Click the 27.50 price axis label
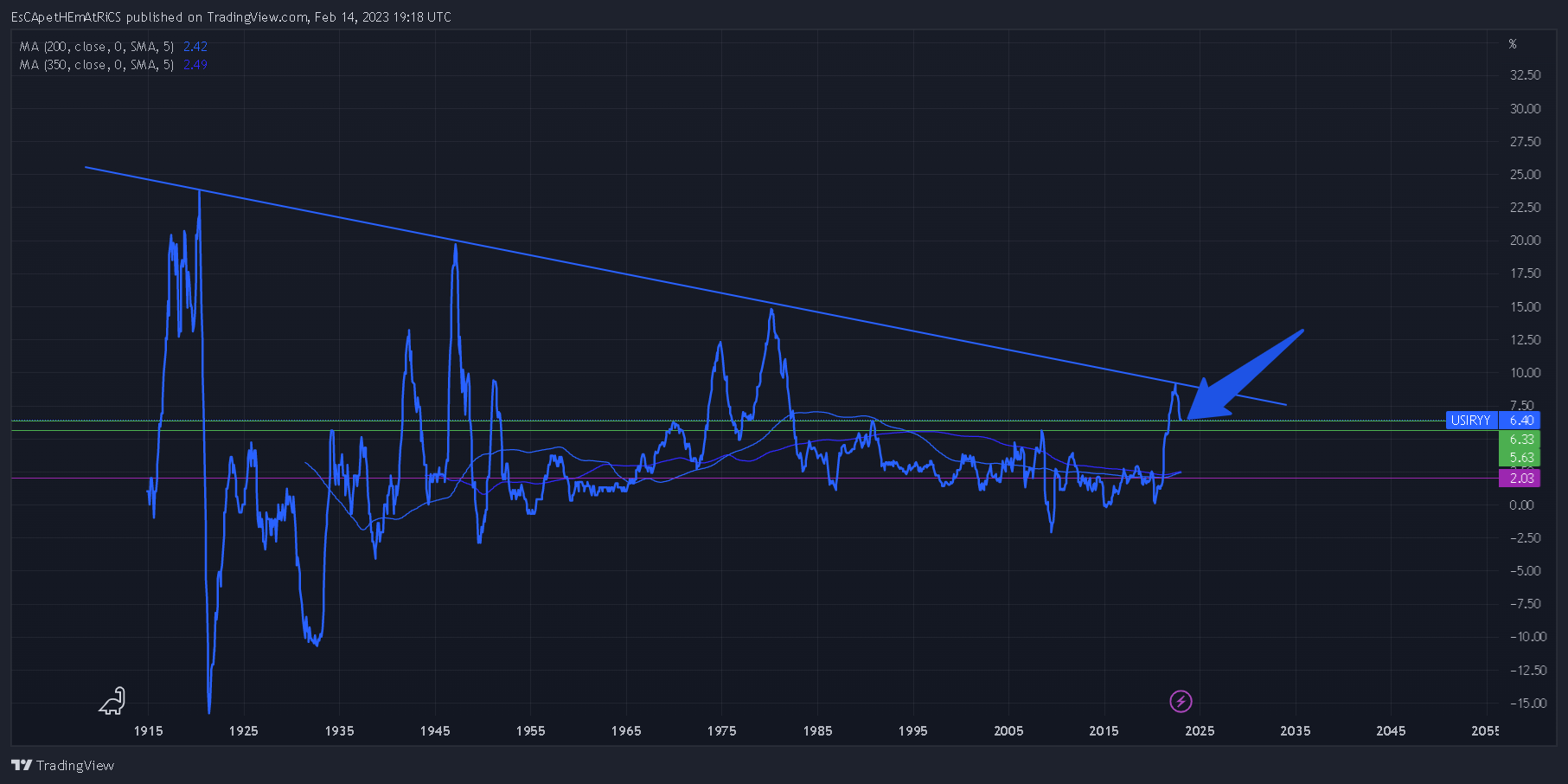Viewport: 1568px width, 784px height. (1526, 141)
